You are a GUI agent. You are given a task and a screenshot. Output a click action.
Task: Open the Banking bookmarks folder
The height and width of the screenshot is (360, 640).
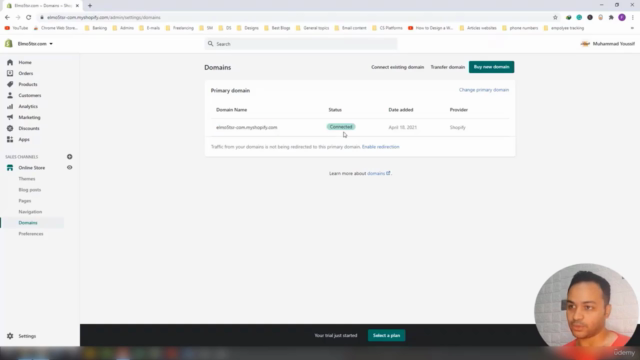[x=96, y=28]
